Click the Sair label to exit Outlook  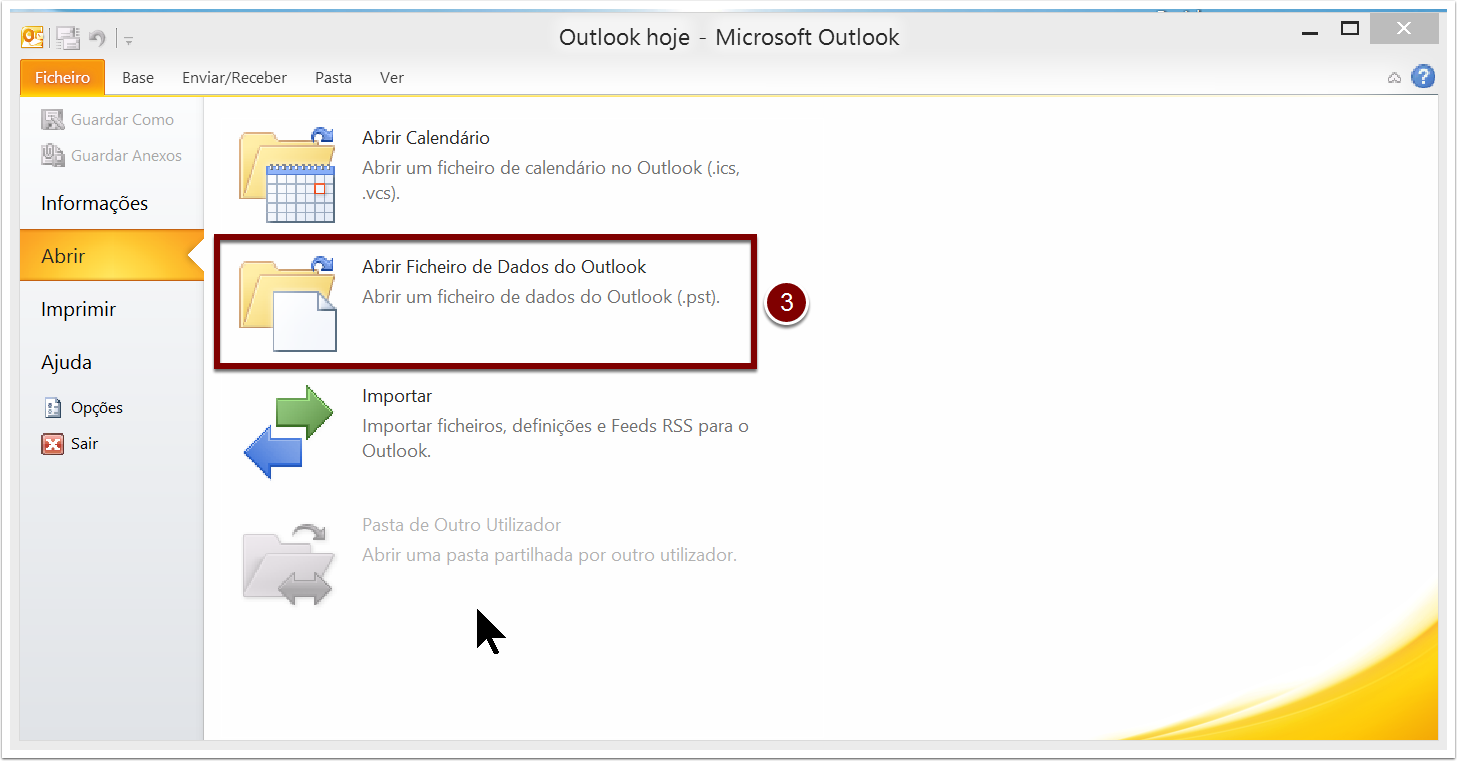tap(84, 444)
